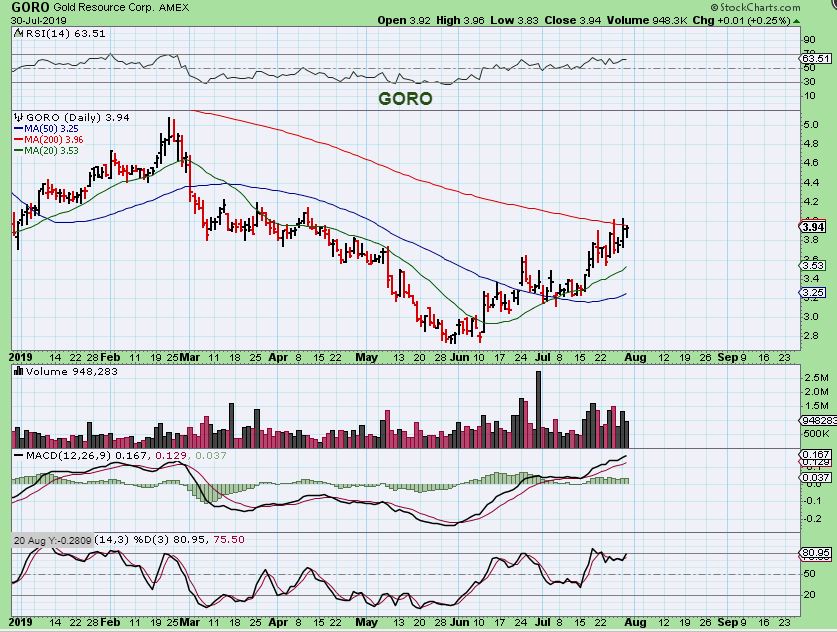Screen dimensions: 837x632
Task: Click the 0.037 MACD histogram axis tag
Action: coord(816,477)
